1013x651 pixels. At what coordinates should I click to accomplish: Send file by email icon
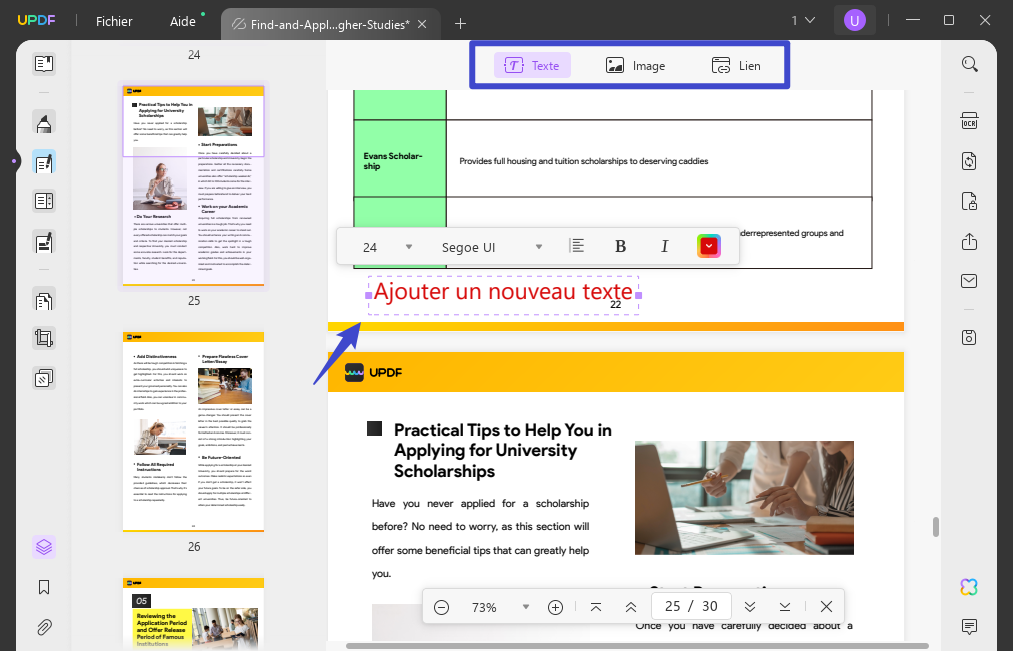[969, 281]
